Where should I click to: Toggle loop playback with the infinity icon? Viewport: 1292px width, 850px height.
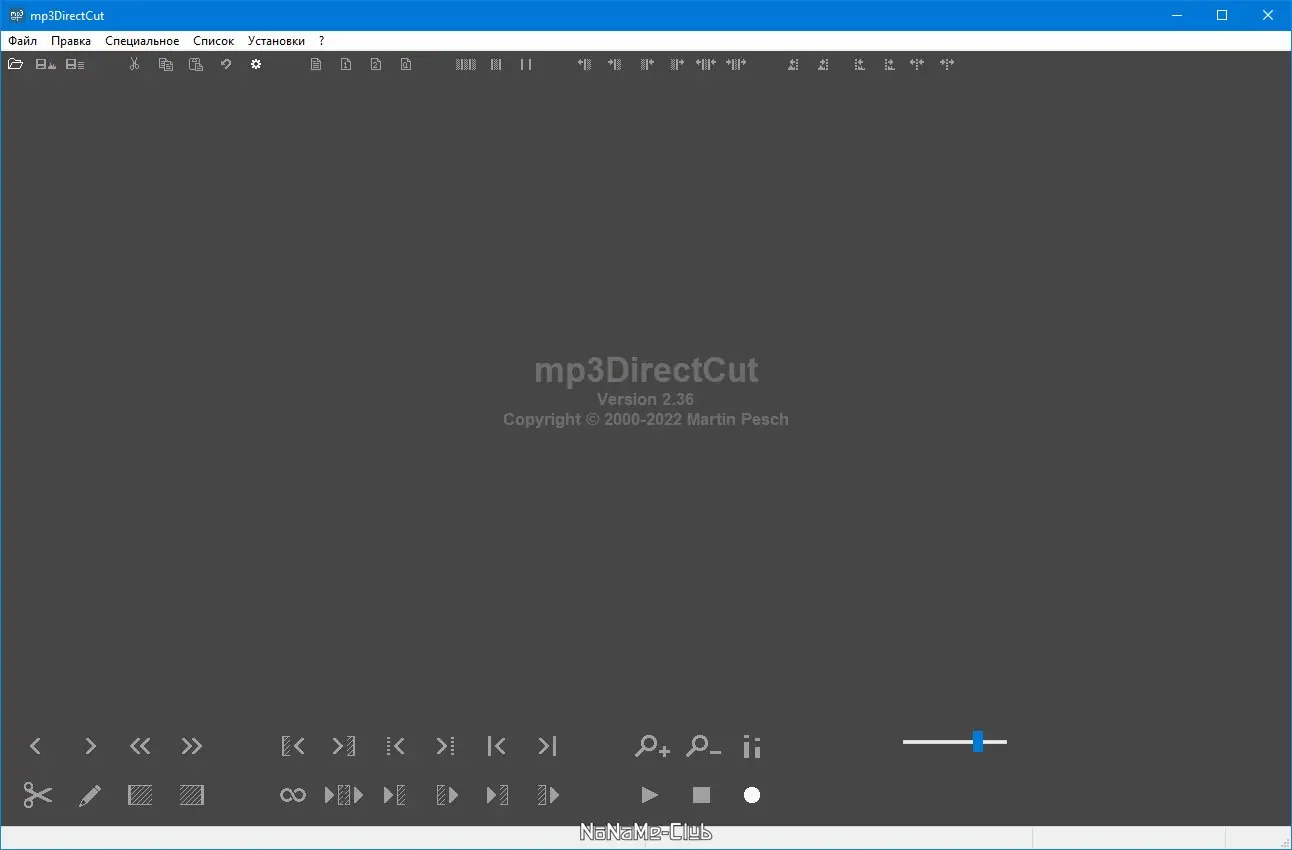(x=293, y=795)
